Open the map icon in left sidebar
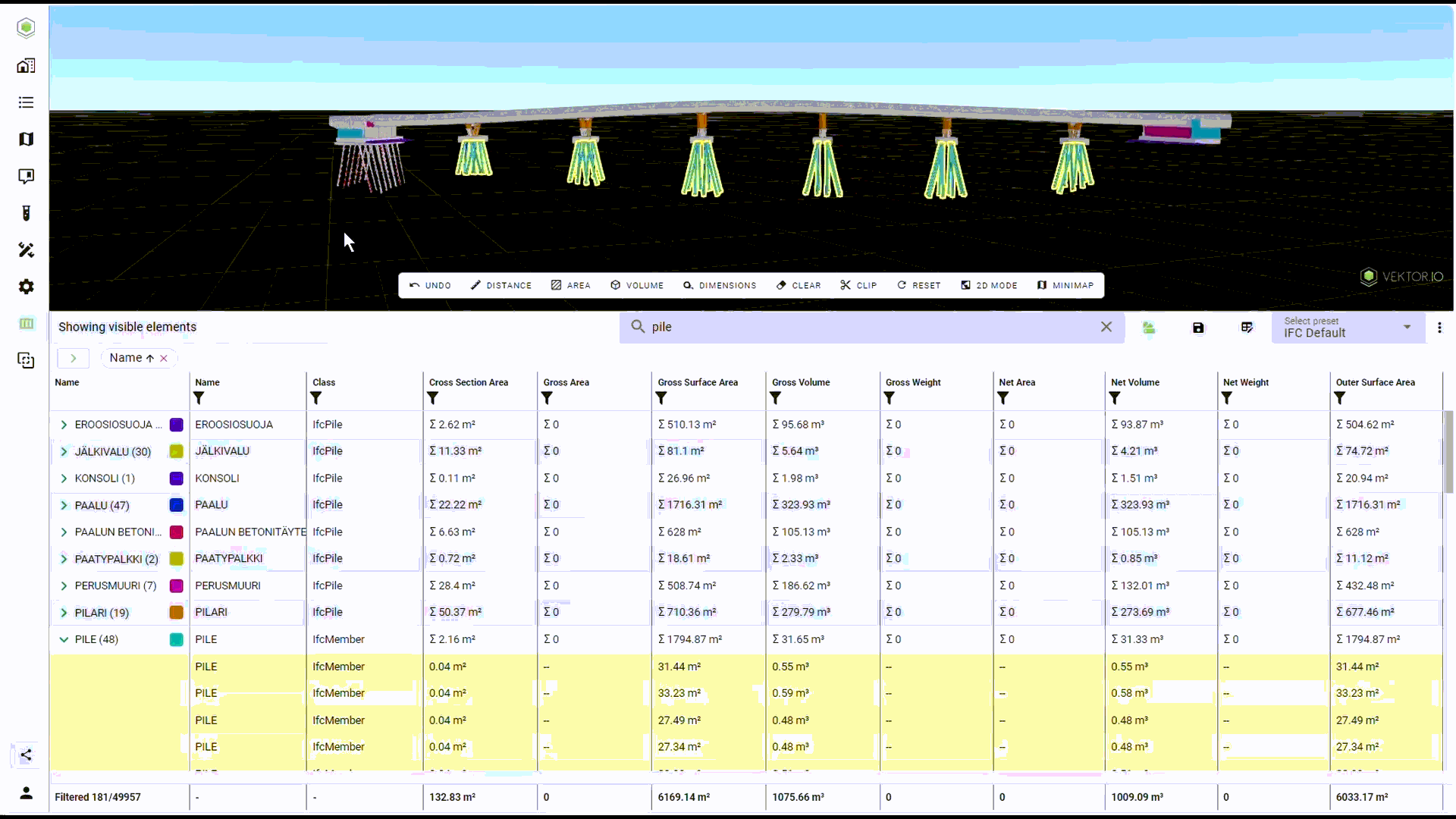The height and width of the screenshot is (819, 1456). coord(26,140)
